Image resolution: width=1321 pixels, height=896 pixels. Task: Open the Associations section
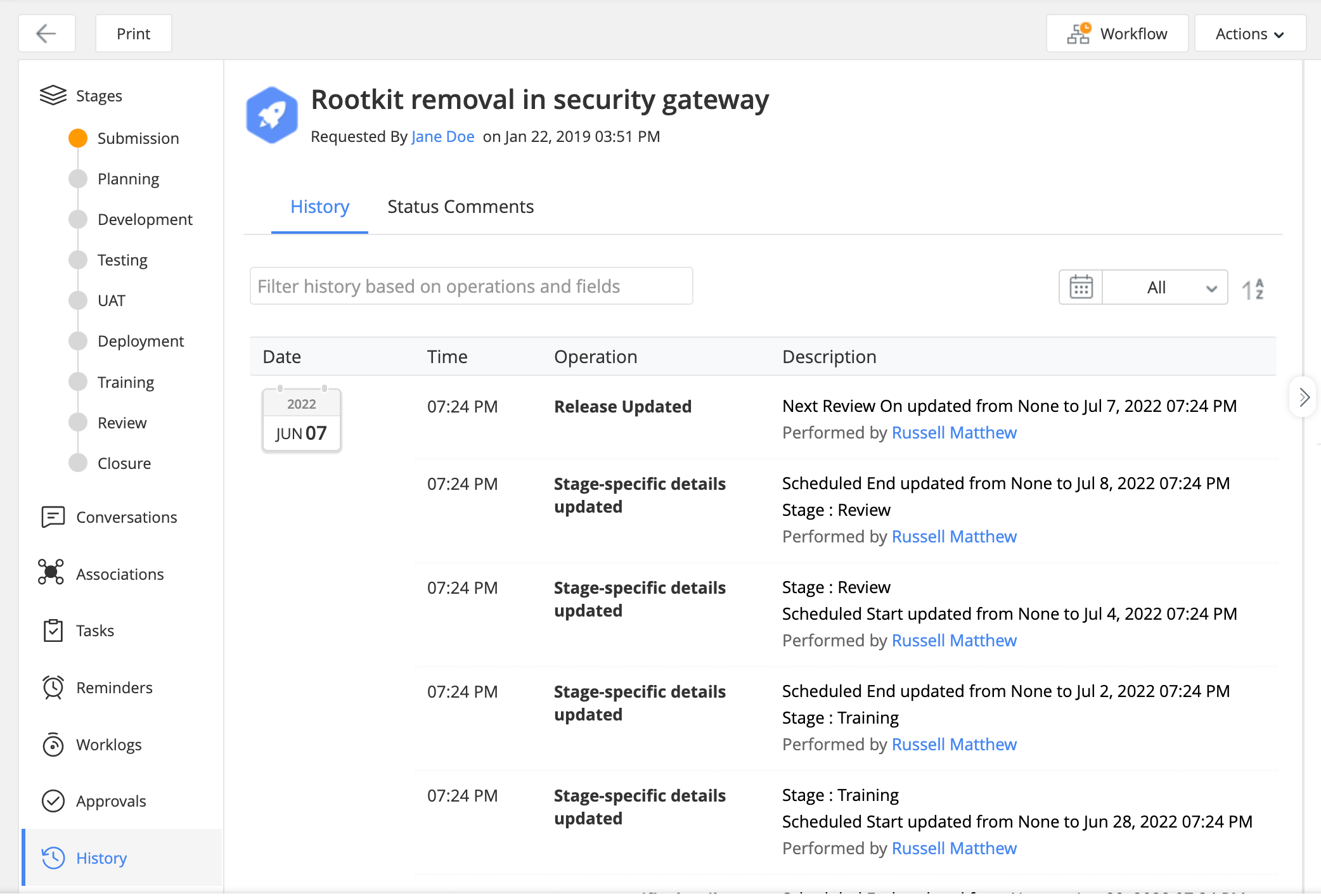pos(120,574)
